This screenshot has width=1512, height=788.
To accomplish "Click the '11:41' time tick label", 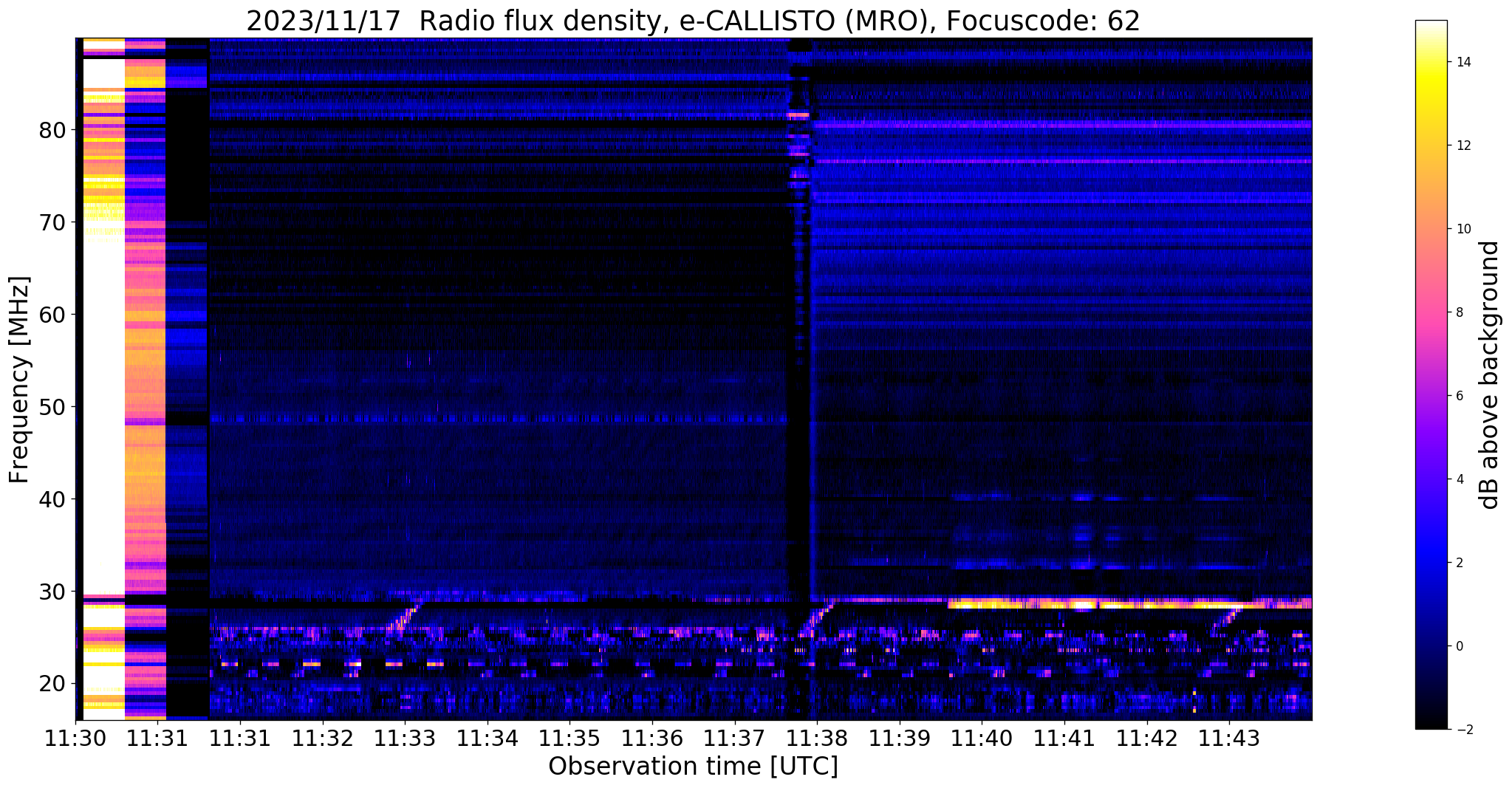I will [1064, 739].
